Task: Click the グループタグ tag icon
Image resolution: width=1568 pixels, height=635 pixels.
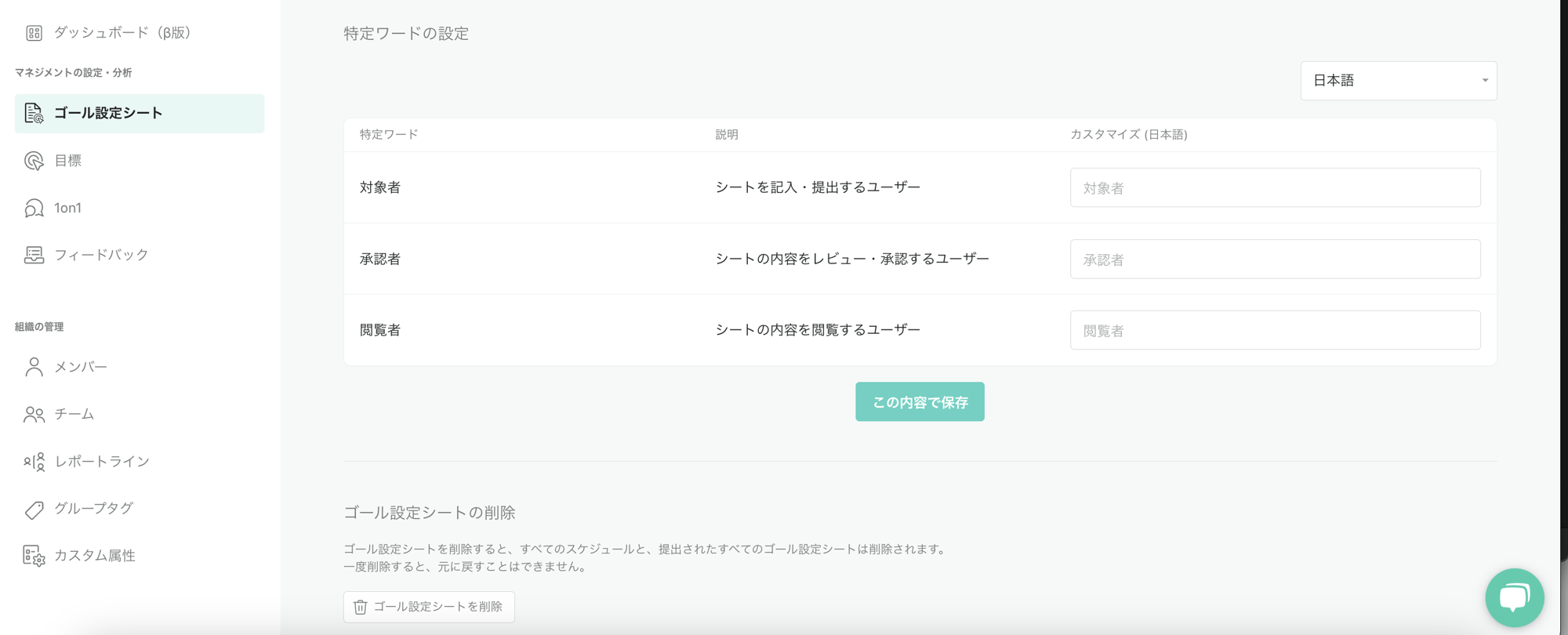Action: pyautogui.click(x=34, y=510)
